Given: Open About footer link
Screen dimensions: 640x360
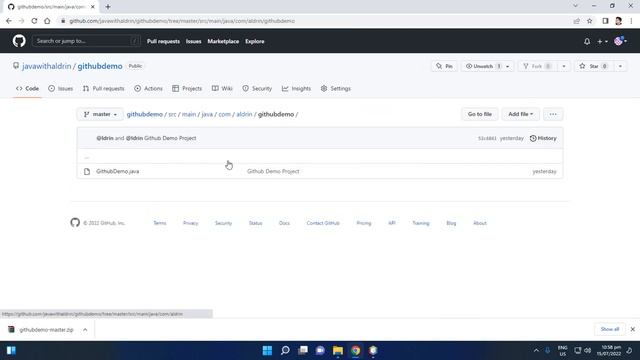Looking at the screenshot, I should tap(480, 223).
